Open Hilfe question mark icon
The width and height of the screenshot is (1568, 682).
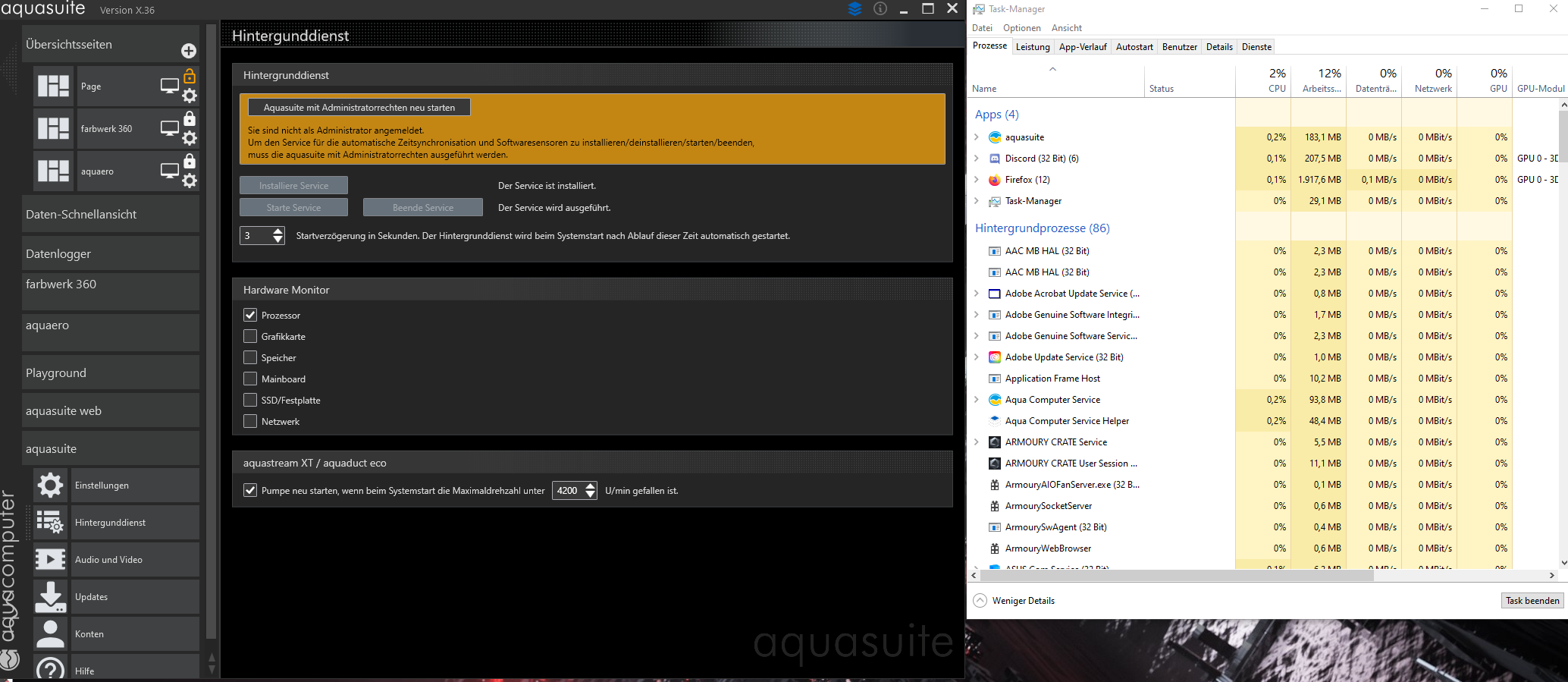tap(51, 668)
